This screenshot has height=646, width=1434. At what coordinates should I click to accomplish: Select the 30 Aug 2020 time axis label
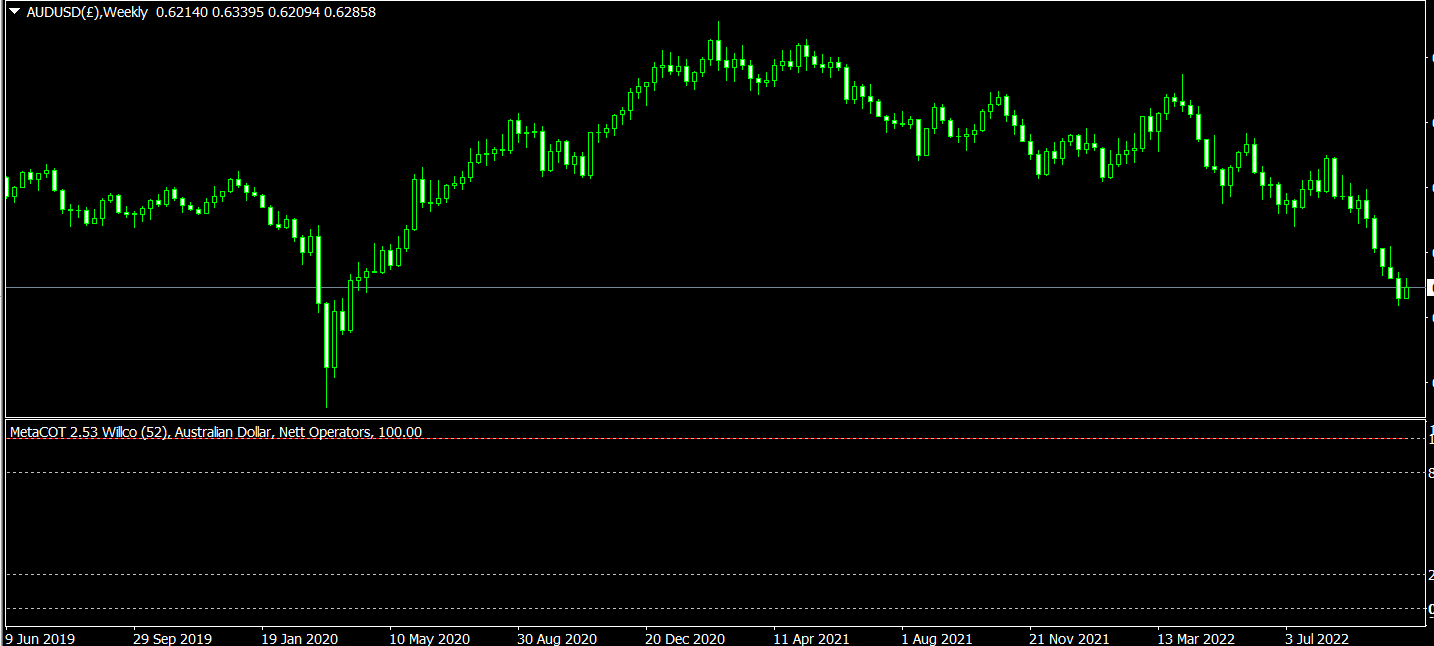(x=557, y=638)
